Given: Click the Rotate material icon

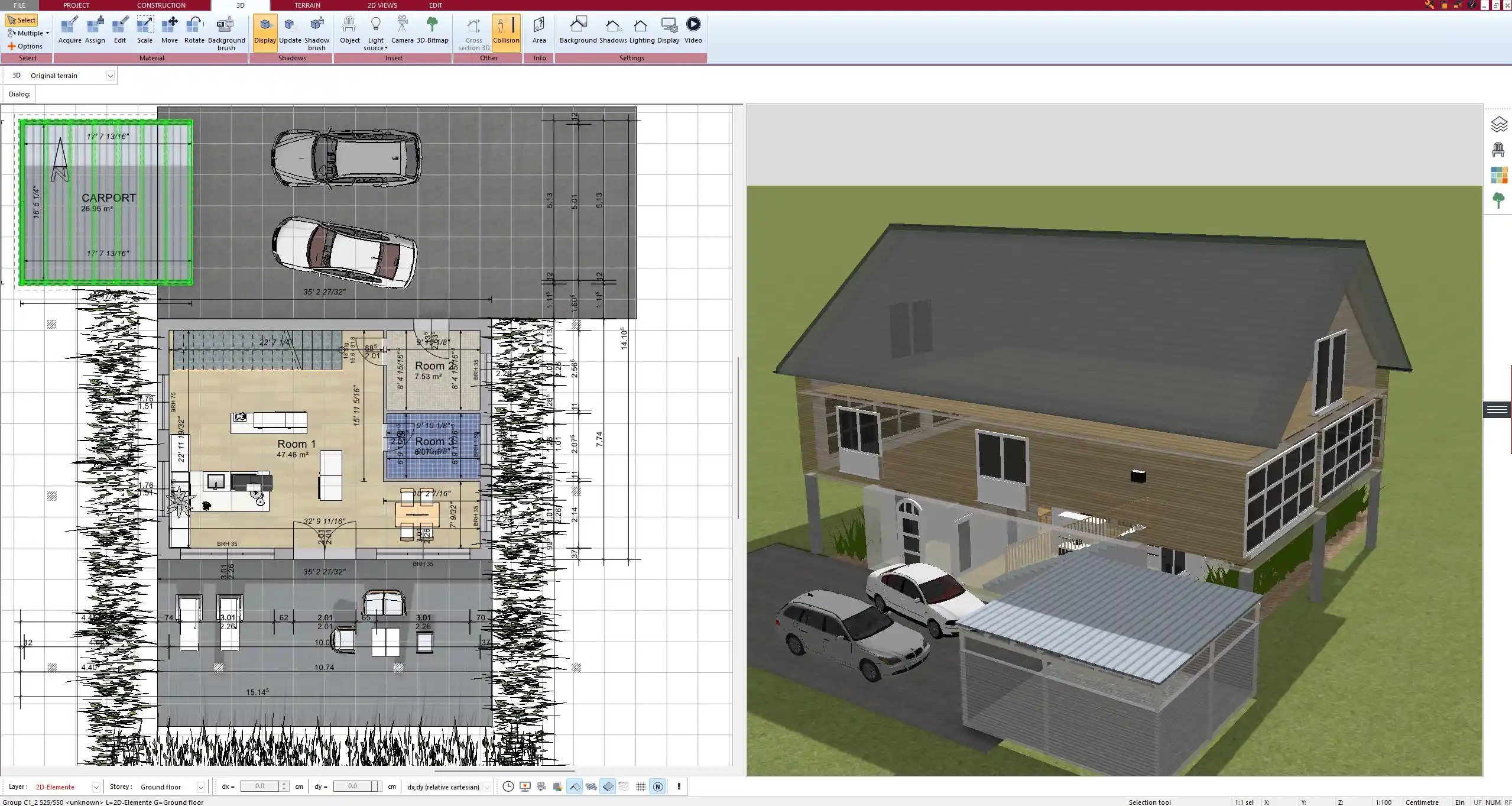Looking at the screenshot, I should coord(194,30).
